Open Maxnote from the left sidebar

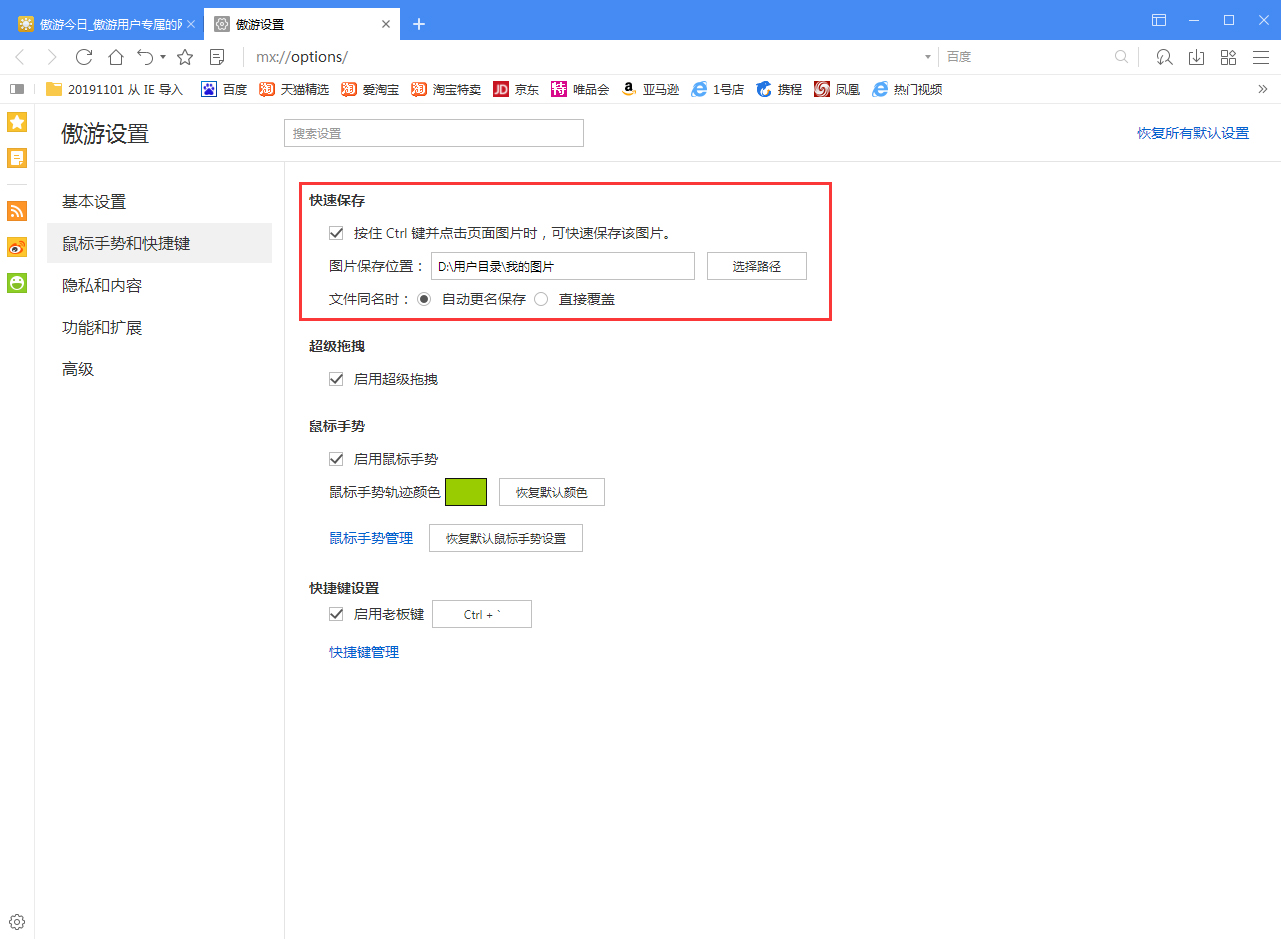point(16,157)
